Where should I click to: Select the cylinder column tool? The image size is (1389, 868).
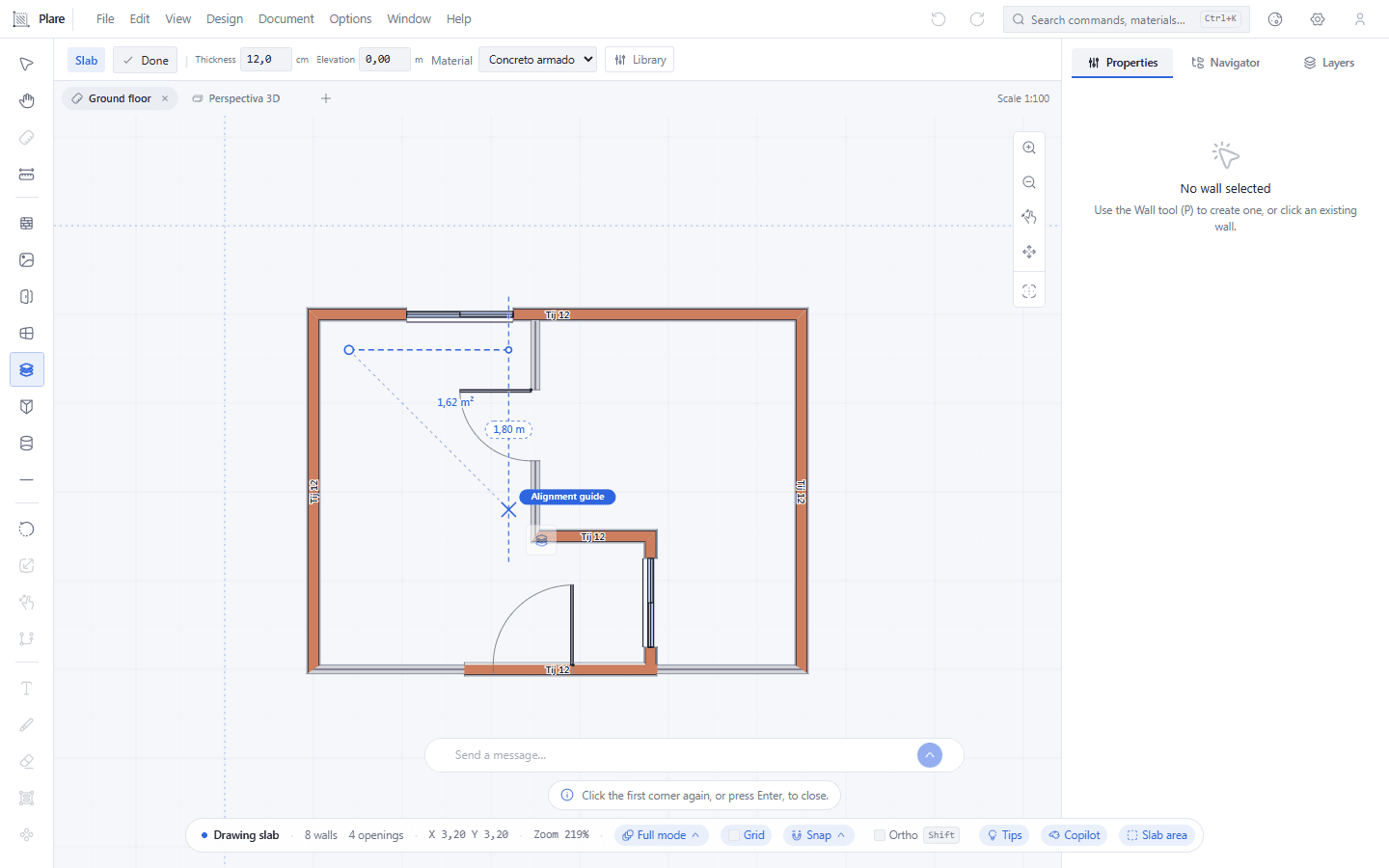coord(27,444)
